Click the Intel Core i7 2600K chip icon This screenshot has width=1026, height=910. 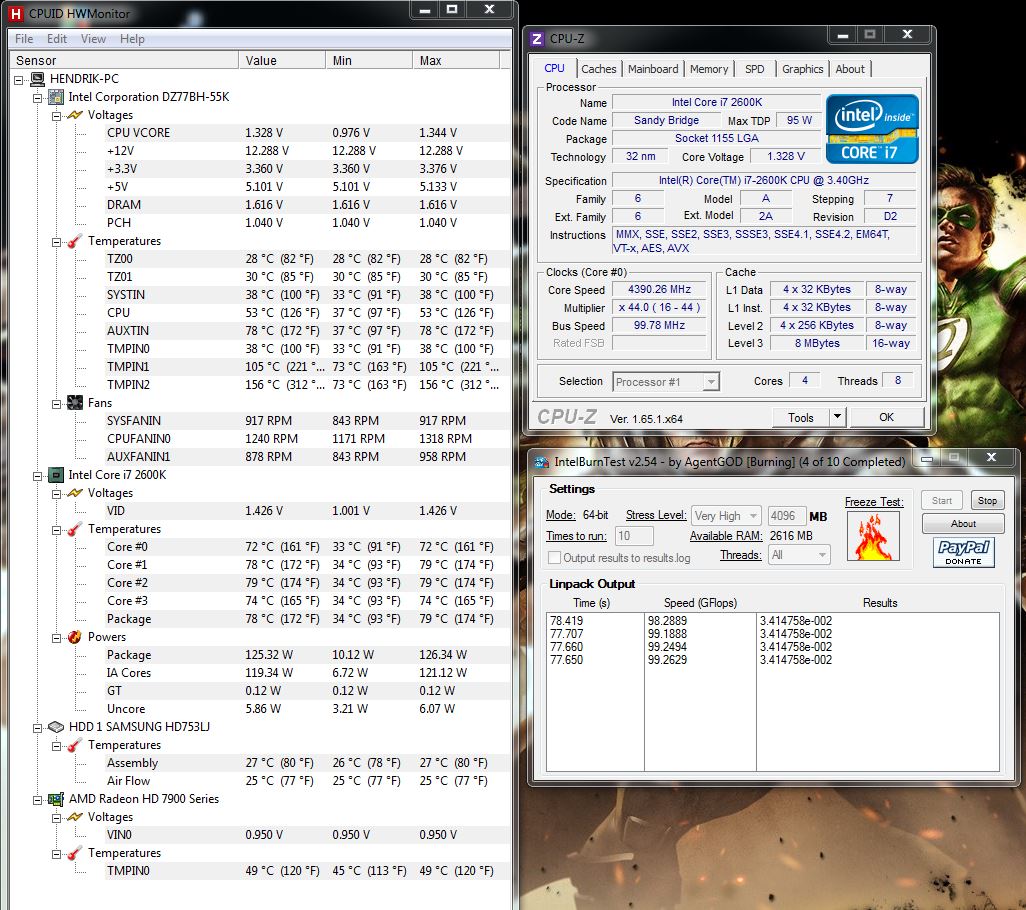coord(56,475)
